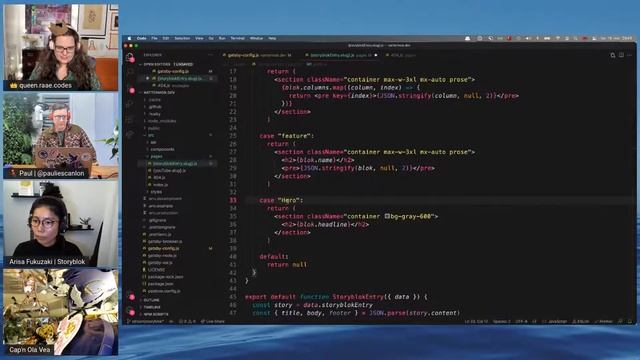Click the notifications bell in status bar
The width and height of the screenshot is (640, 360).
pyautogui.click(x=629, y=322)
